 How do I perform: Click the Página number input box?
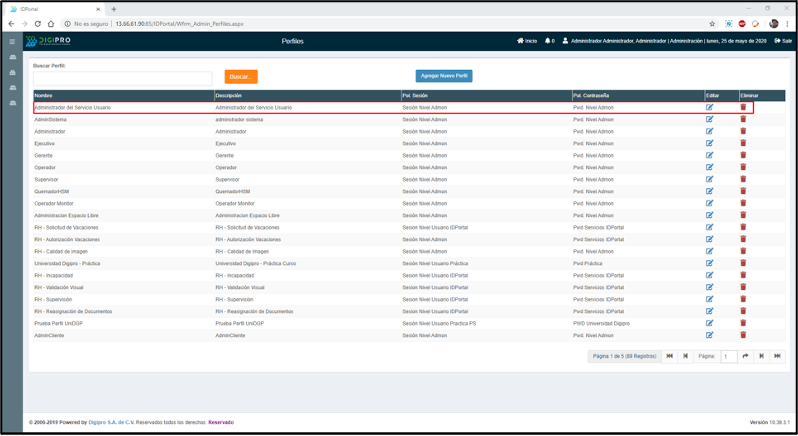(x=728, y=356)
